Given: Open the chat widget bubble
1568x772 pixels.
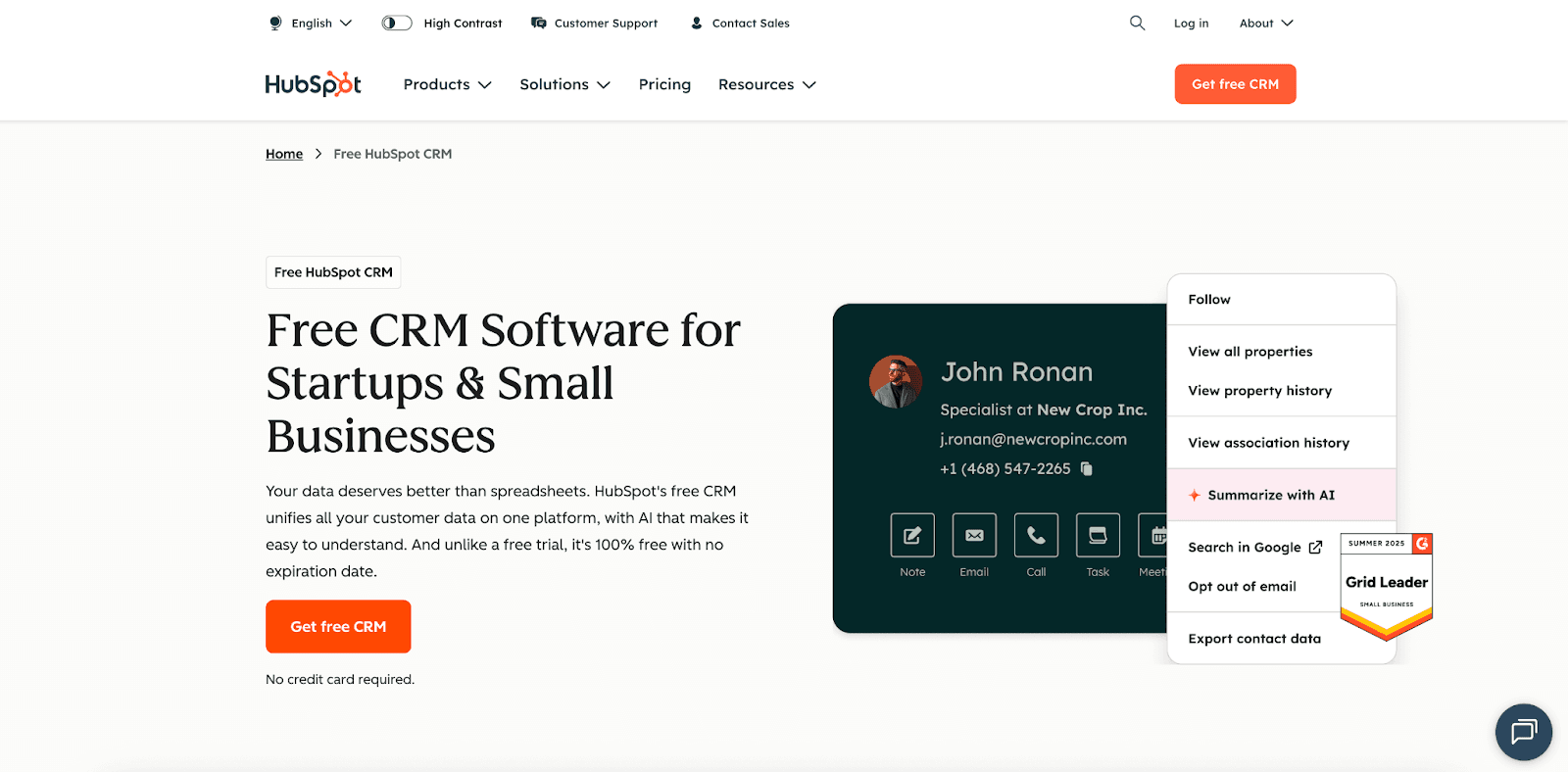Looking at the screenshot, I should tap(1523, 732).
